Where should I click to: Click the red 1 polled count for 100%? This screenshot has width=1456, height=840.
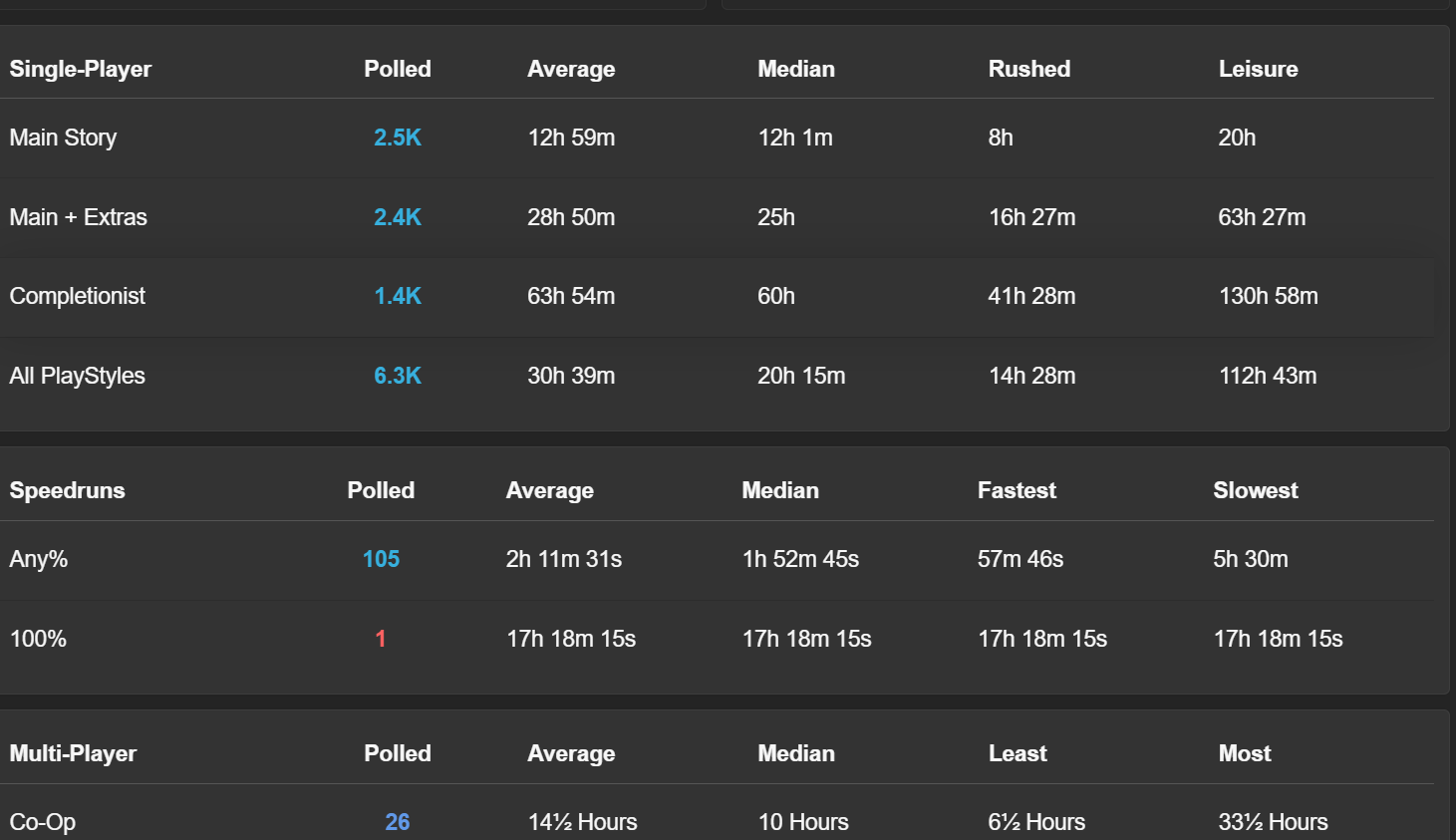click(x=381, y=639)
